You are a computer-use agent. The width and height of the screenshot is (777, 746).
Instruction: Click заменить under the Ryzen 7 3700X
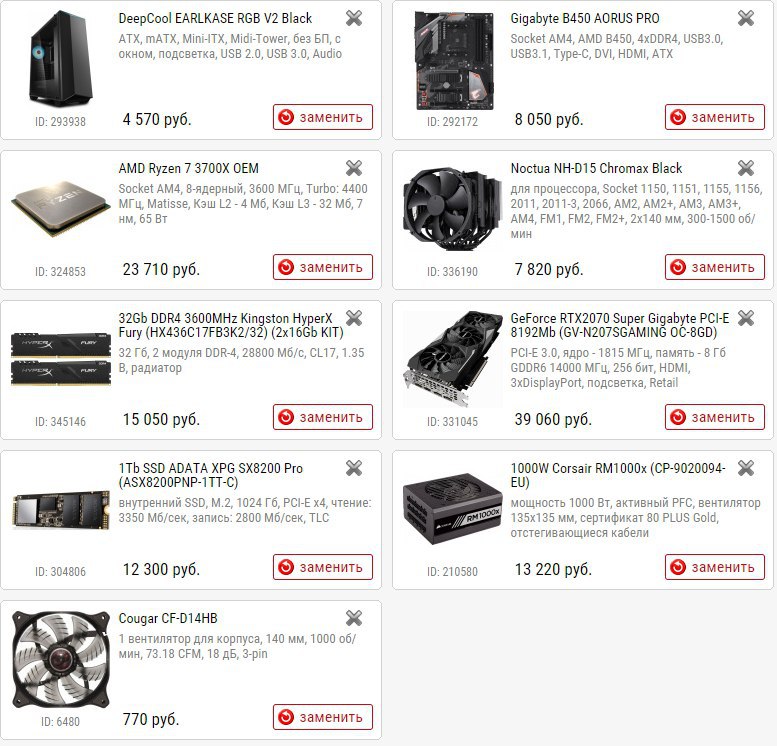tap(323, 267)
